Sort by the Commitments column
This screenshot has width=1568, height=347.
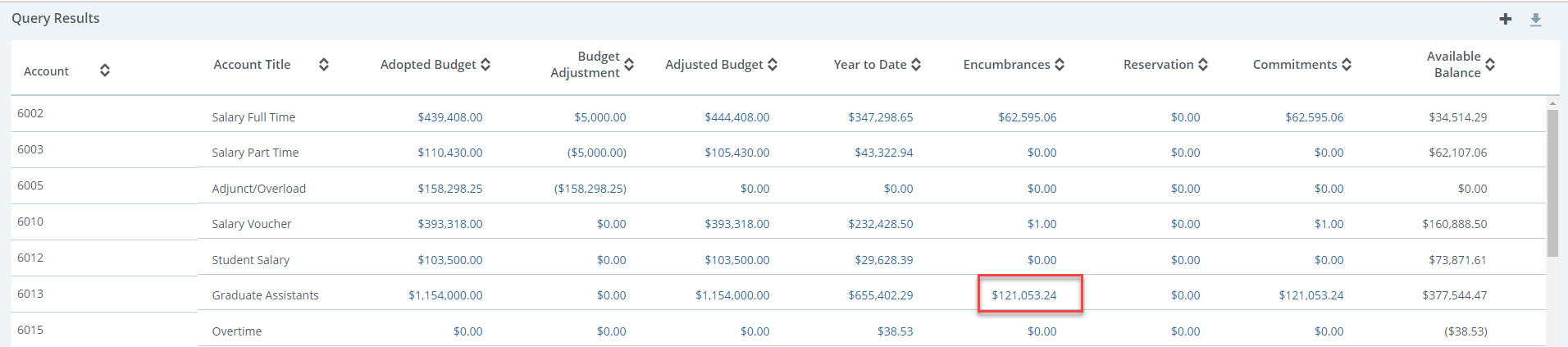click(1347, 64)
